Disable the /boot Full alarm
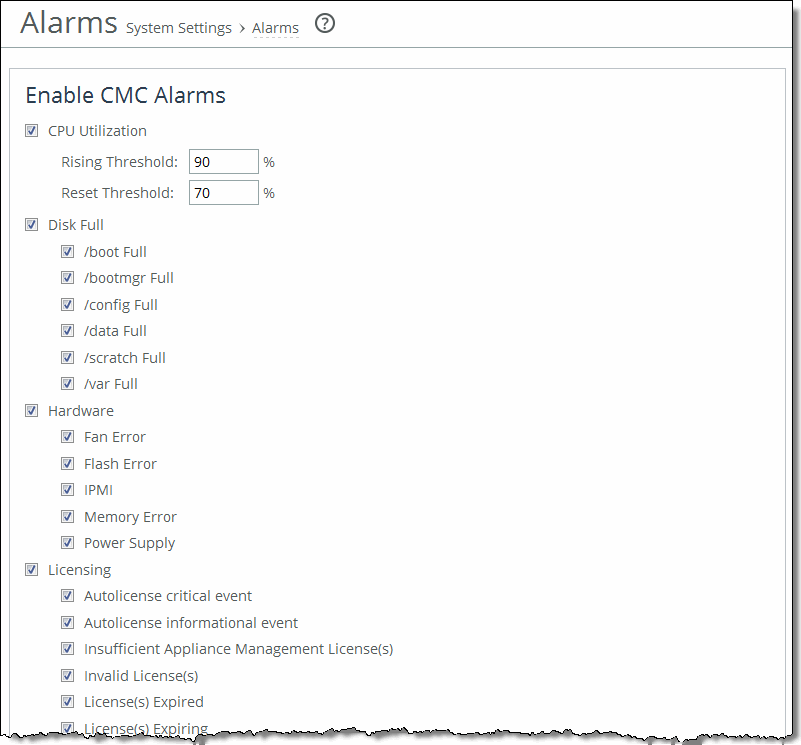Screen dimensions: 801x745 point(67,251)
